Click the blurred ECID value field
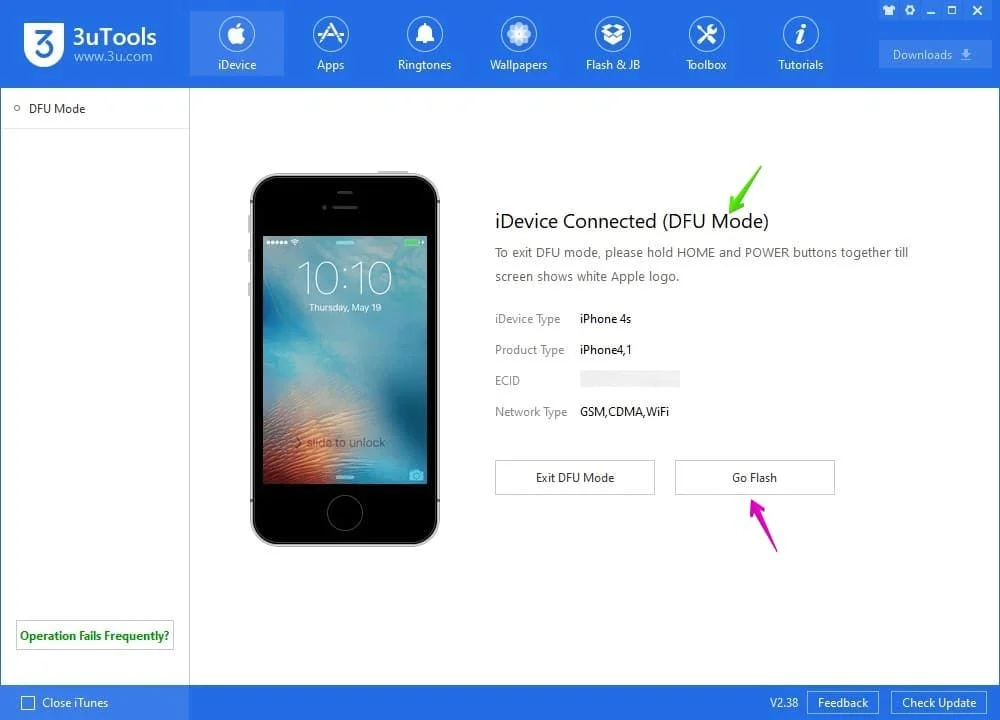 [x=629, y=379]
